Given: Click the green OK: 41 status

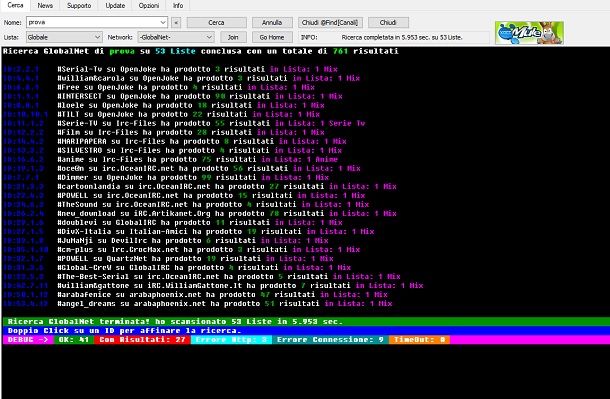Looking at the screenshot, I should (x=74, y=340).
